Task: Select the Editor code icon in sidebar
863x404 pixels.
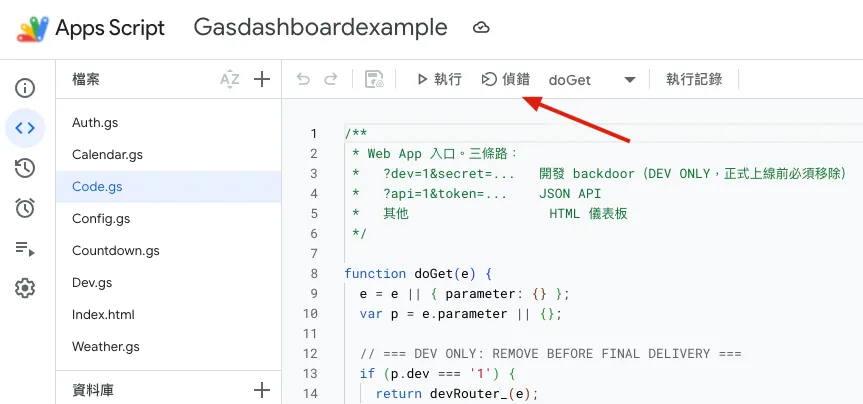Action: tap(25, 128)
